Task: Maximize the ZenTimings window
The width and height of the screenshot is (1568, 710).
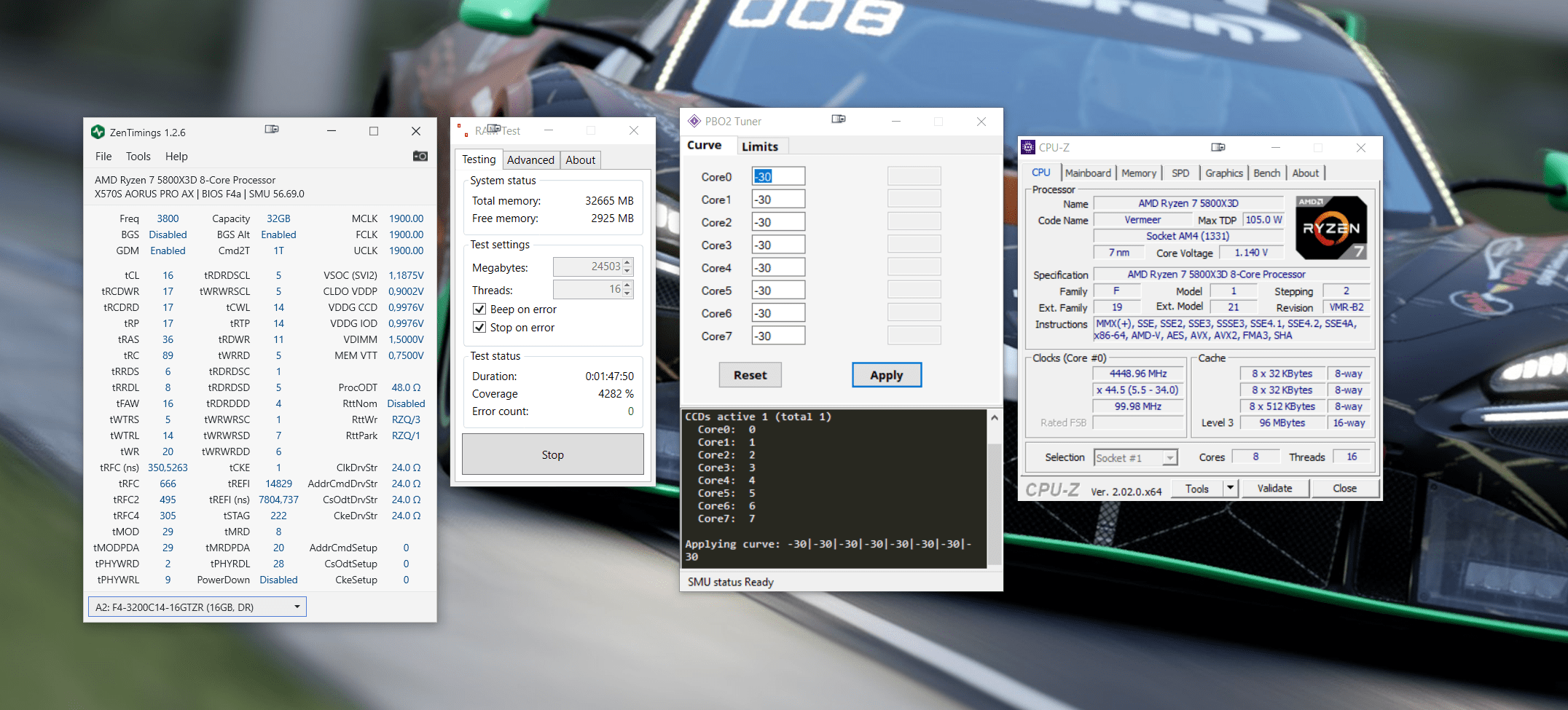Action: tap(374, 131)
